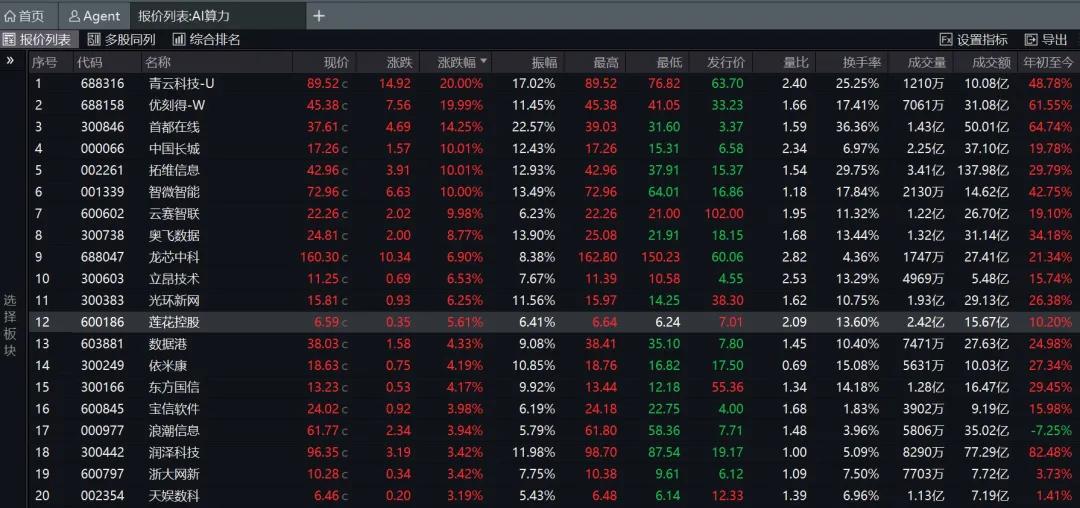Sort by 代码 column header

90,63
